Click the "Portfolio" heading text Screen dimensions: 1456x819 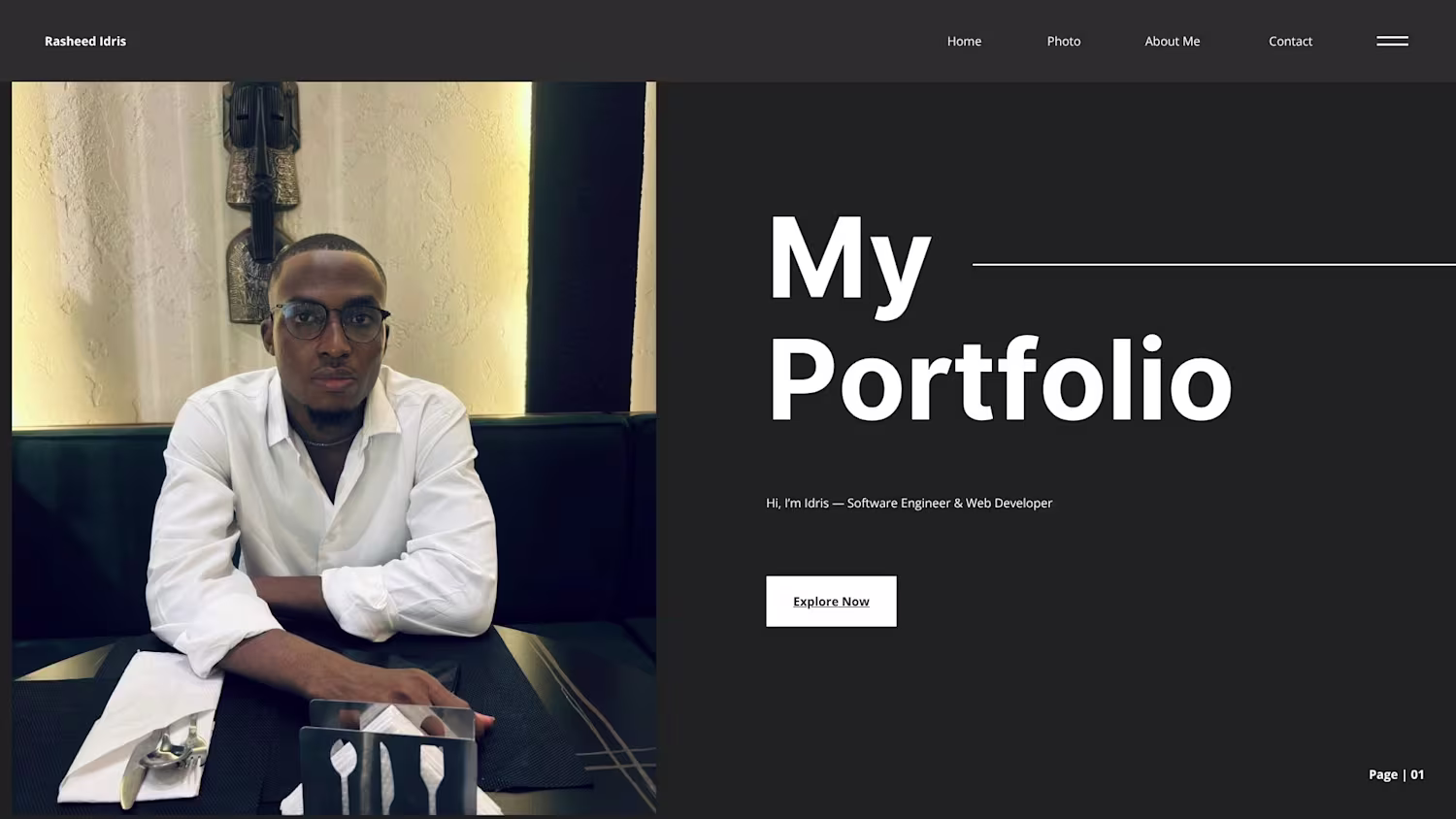click(1000, 378)
